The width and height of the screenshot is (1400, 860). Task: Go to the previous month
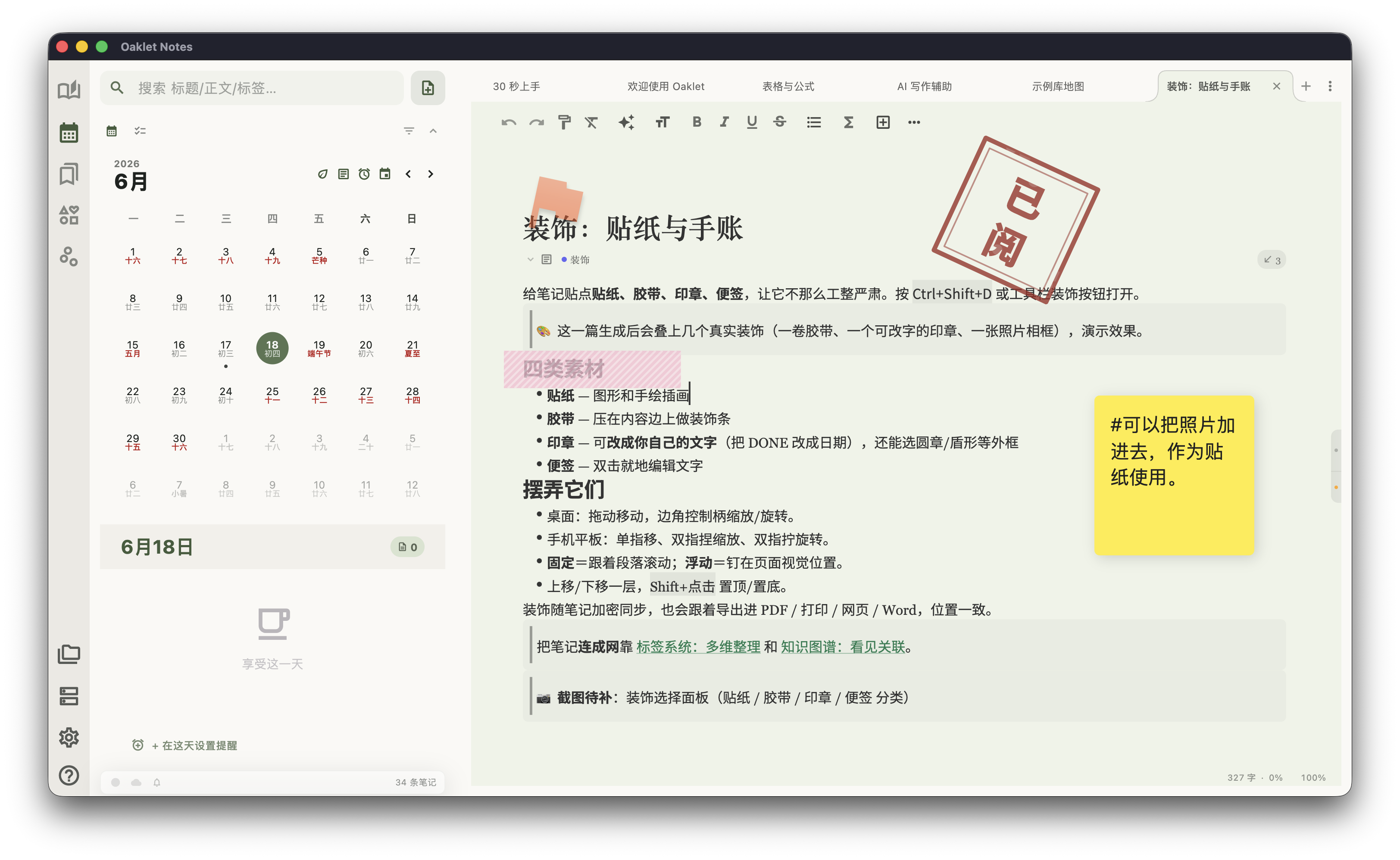[x=409, y=174]
